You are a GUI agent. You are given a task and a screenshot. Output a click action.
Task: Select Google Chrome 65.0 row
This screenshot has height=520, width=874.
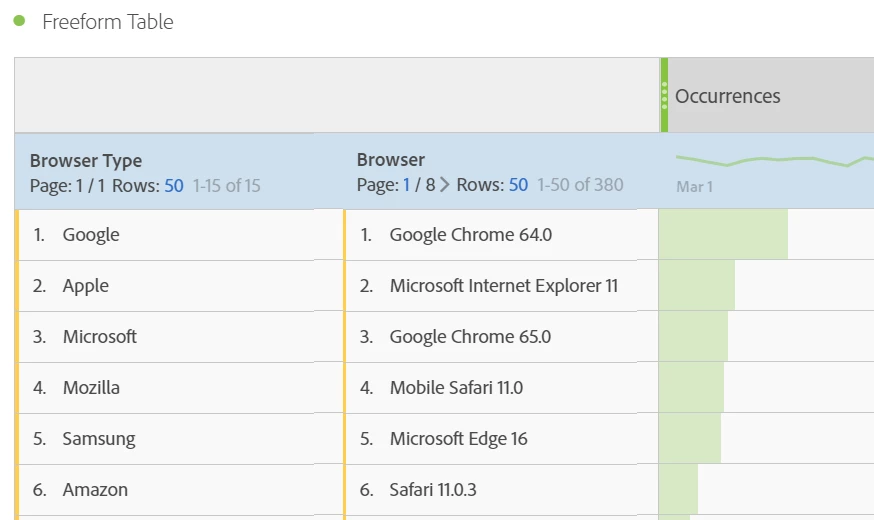[501, 337]
